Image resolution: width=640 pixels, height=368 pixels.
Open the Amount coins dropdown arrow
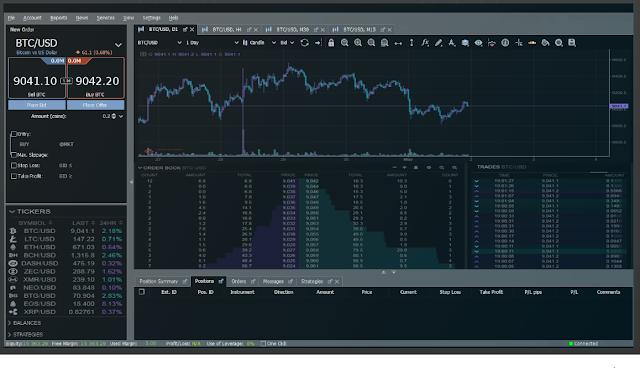[121, 117]
